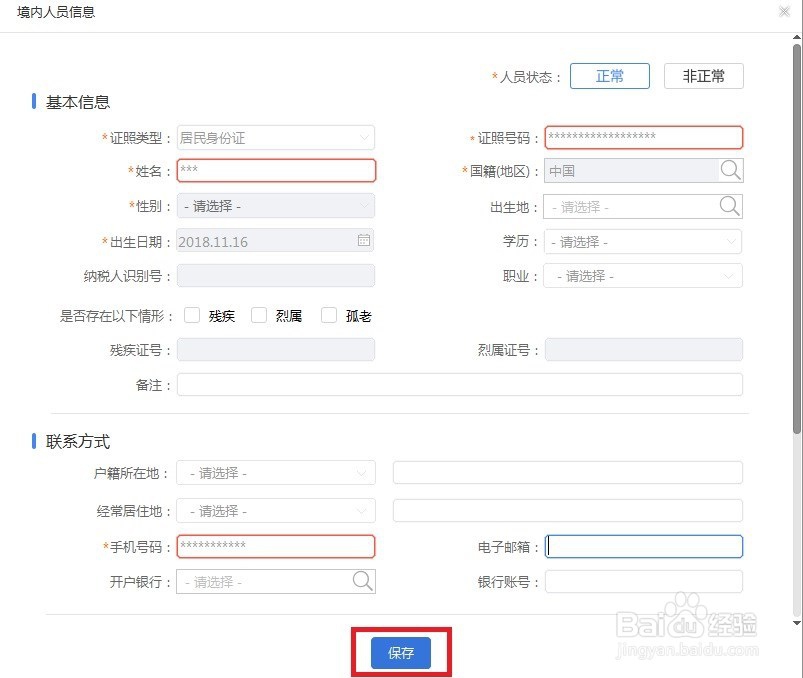Tick the 残疾 checkbox

(192, 315)
